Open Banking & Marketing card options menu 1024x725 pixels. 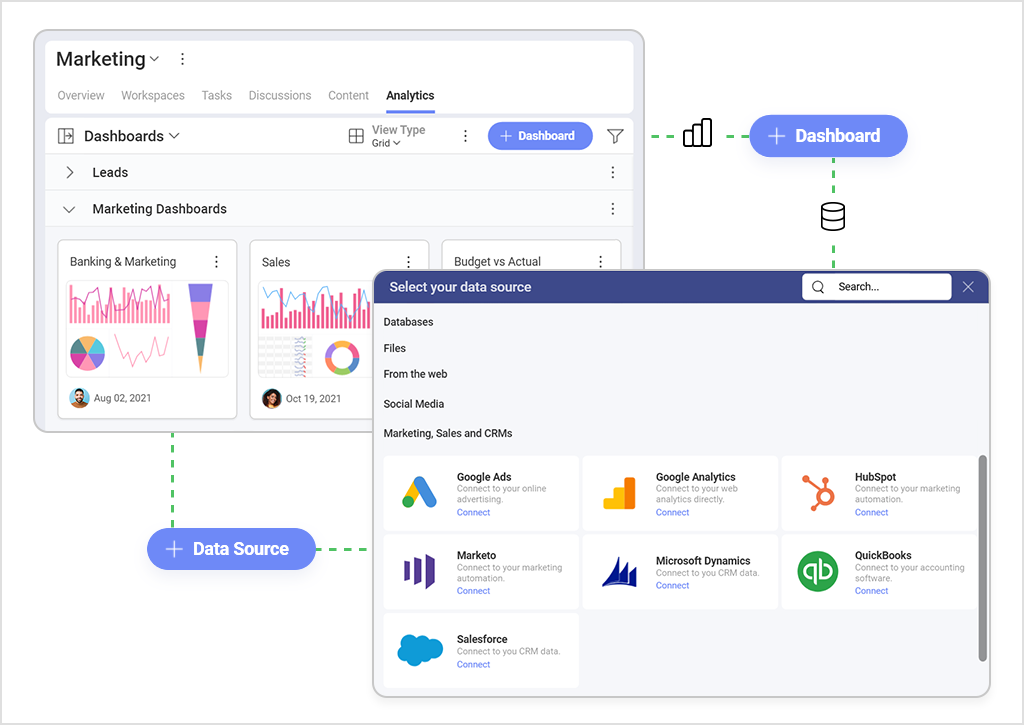pos(216,262)
